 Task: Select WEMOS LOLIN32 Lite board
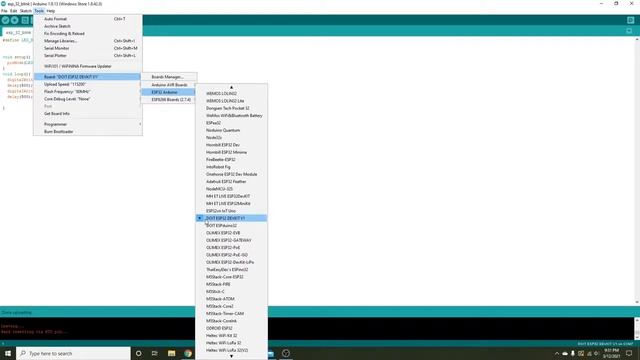231,101
